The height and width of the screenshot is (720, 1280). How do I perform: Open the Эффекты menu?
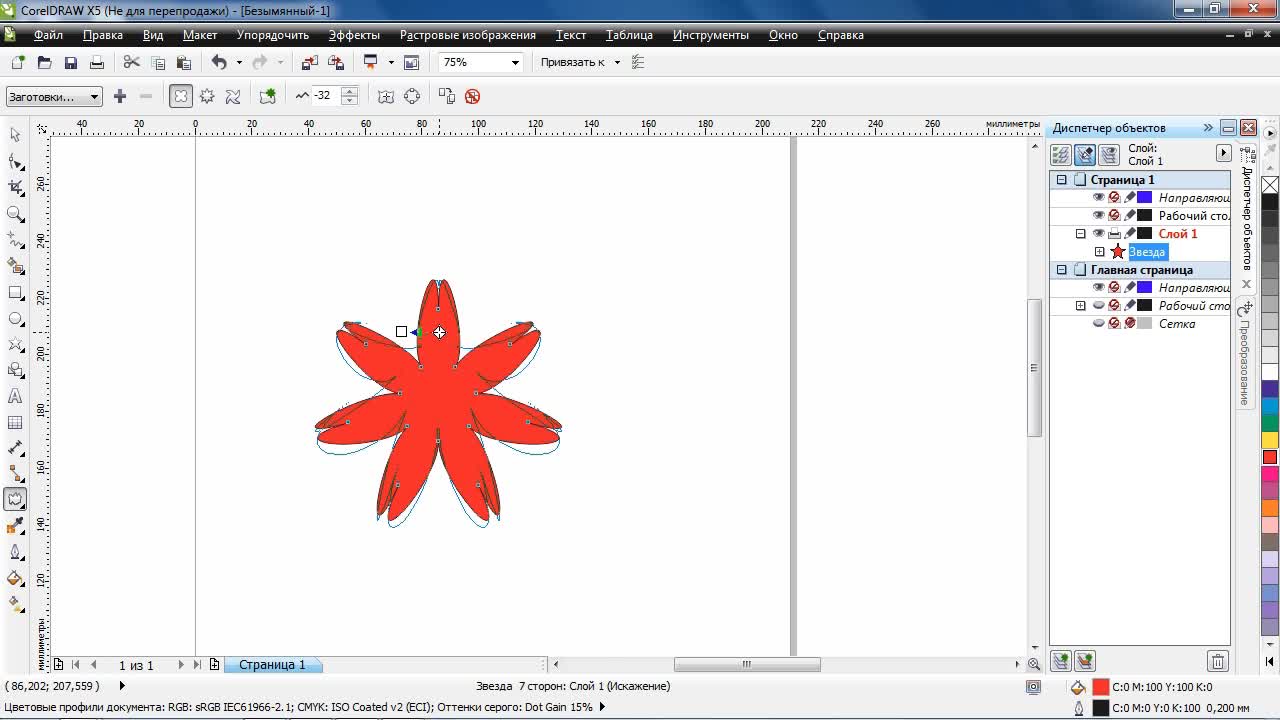354,35
